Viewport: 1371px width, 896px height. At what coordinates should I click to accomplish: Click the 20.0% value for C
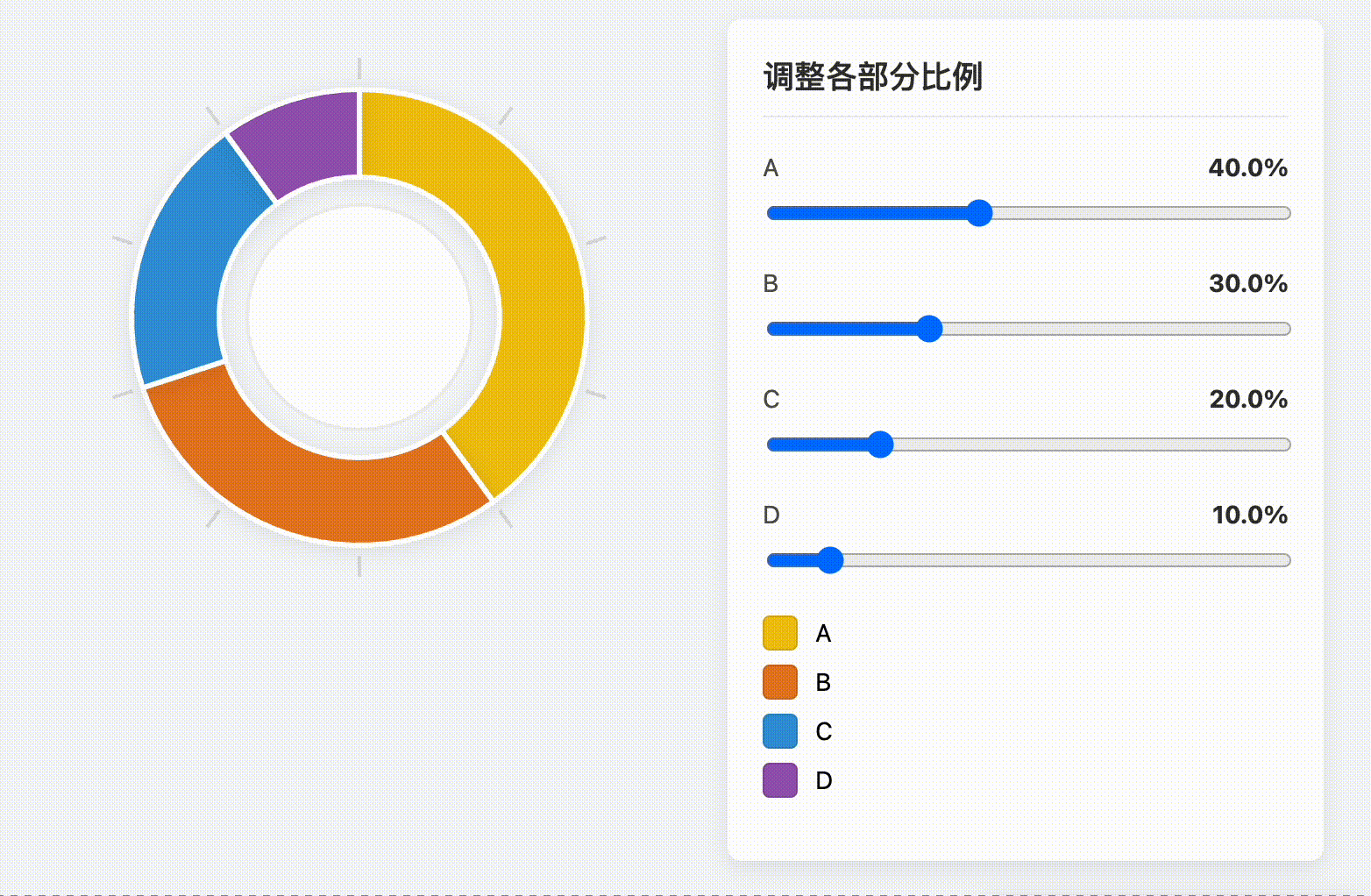tap(1247, 399)
